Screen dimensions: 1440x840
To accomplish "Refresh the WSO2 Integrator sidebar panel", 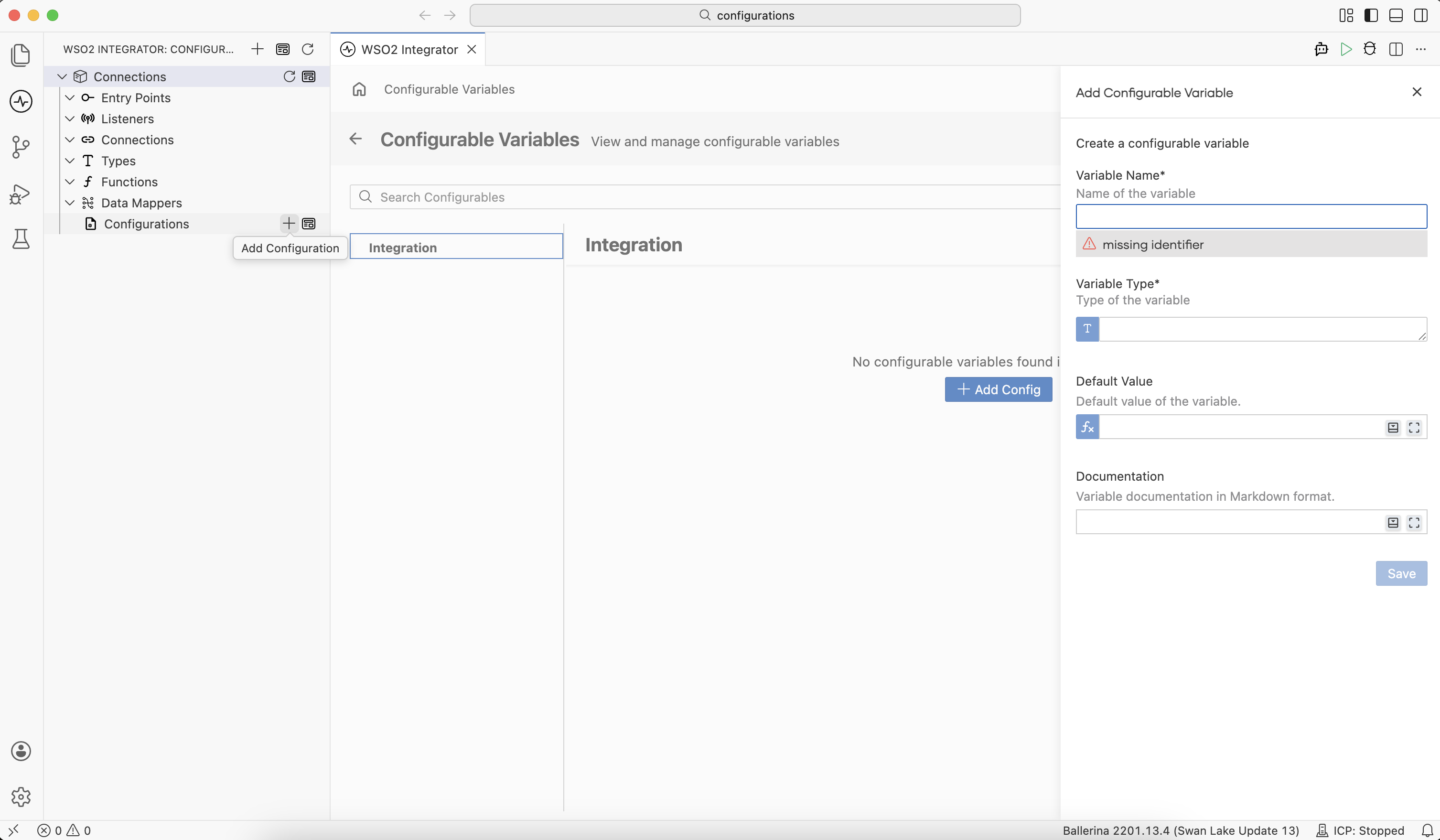I will coord(307,49).
